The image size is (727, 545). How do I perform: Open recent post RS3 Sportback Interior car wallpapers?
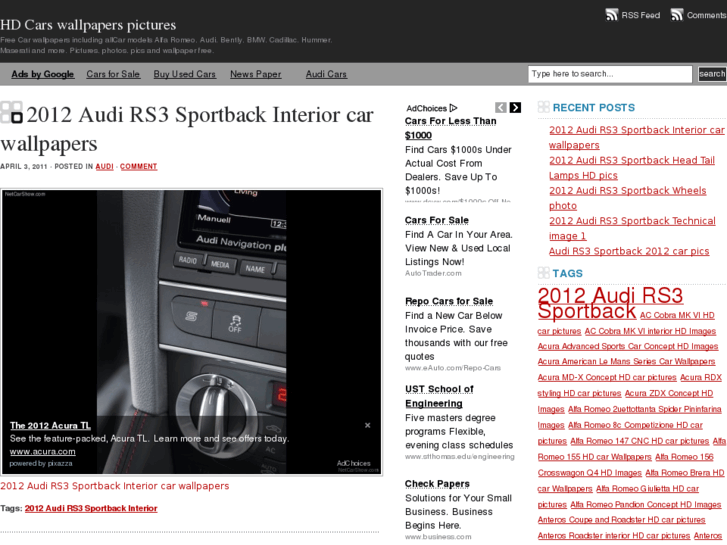637,137
